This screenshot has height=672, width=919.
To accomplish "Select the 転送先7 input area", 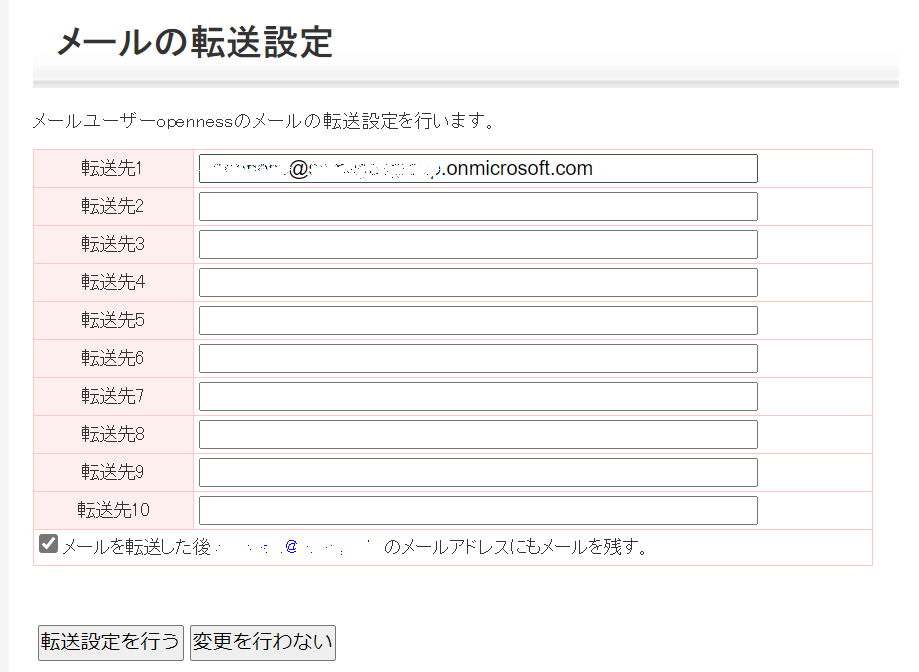I will click(478, 396).
